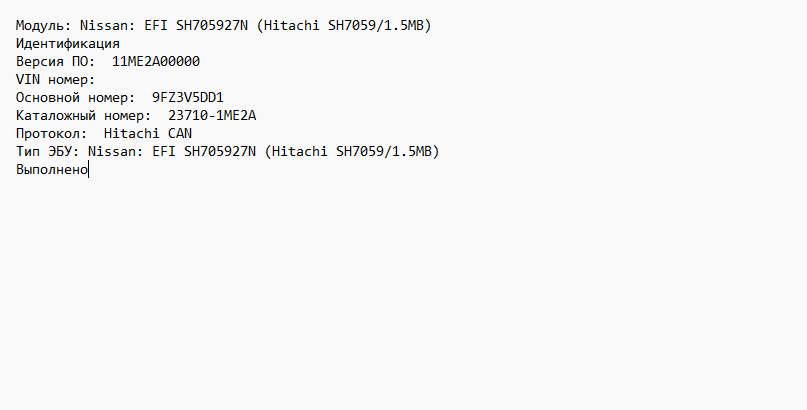Click the "Hitachi CAN" protocol value

(148, 133)
